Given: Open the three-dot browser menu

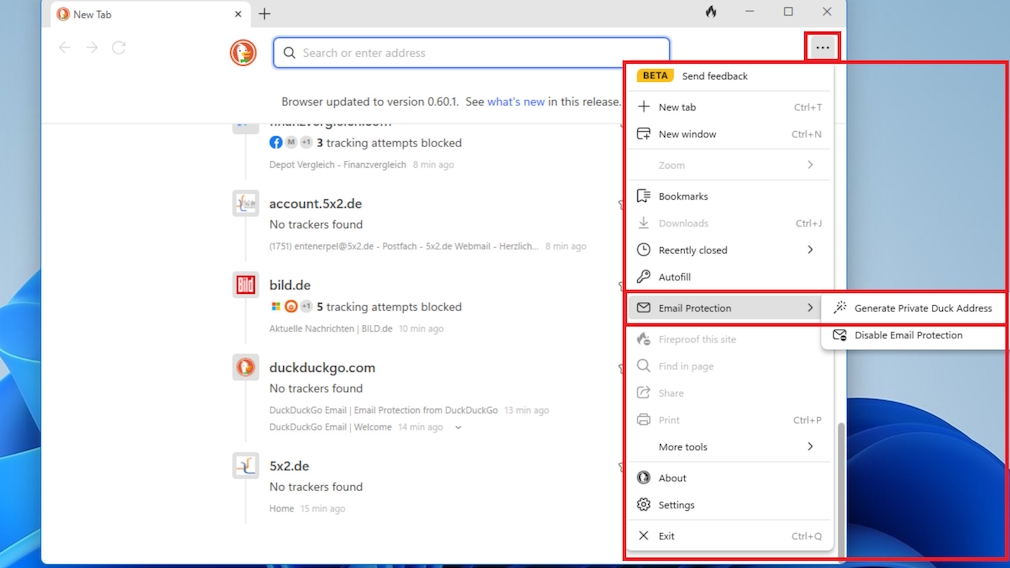Looking at the screenshot, I should click(x=822, y=47).
